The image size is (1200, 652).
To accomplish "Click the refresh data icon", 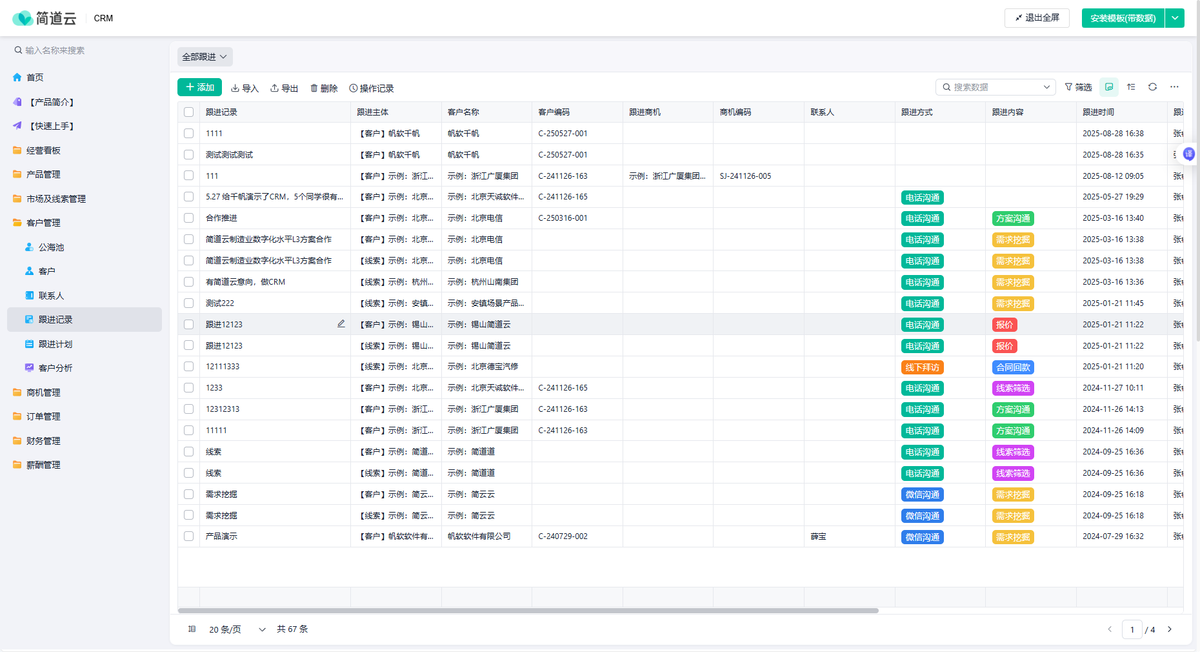I will pos(1152,88).
